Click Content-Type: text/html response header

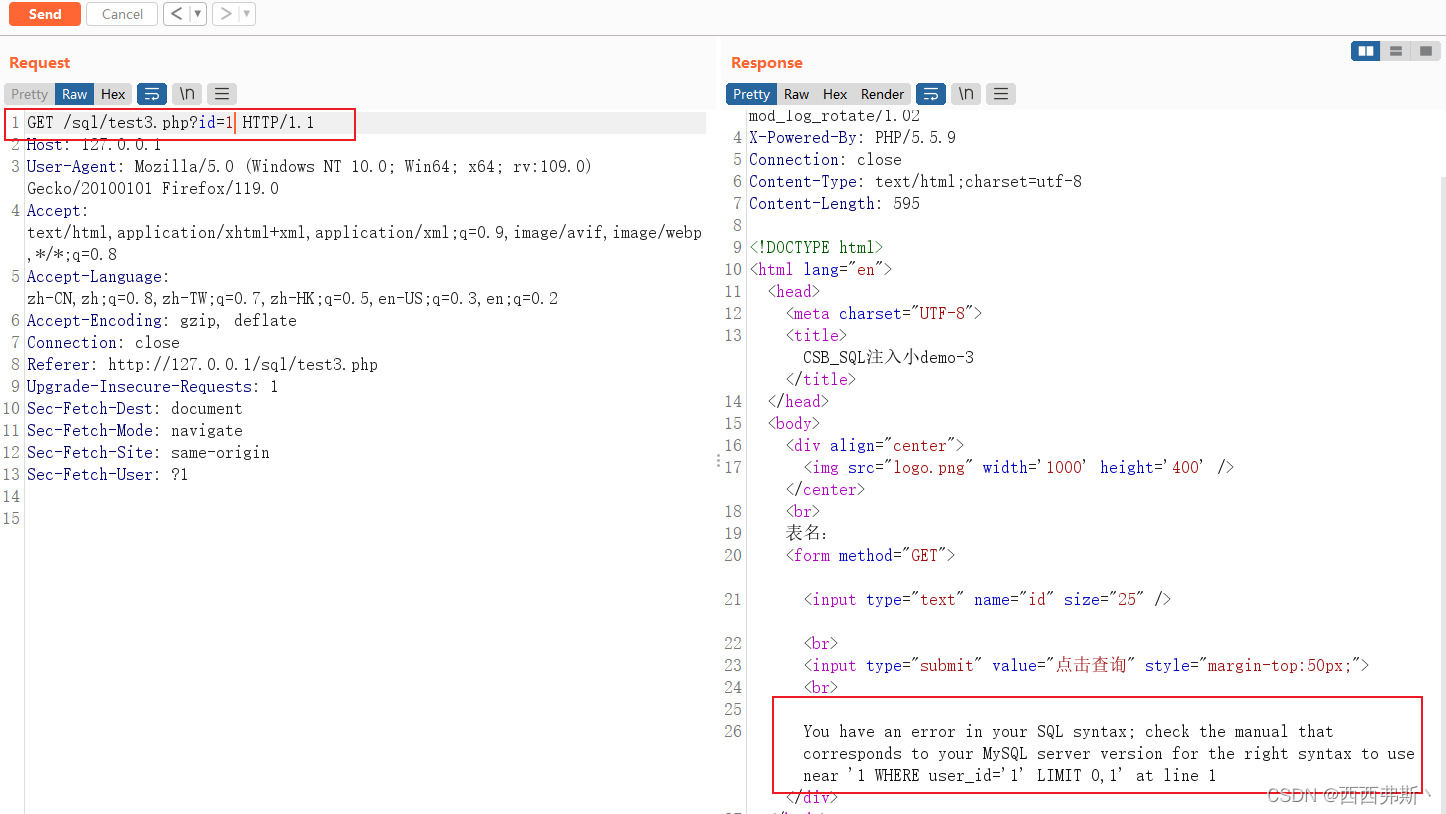point(915,182)
